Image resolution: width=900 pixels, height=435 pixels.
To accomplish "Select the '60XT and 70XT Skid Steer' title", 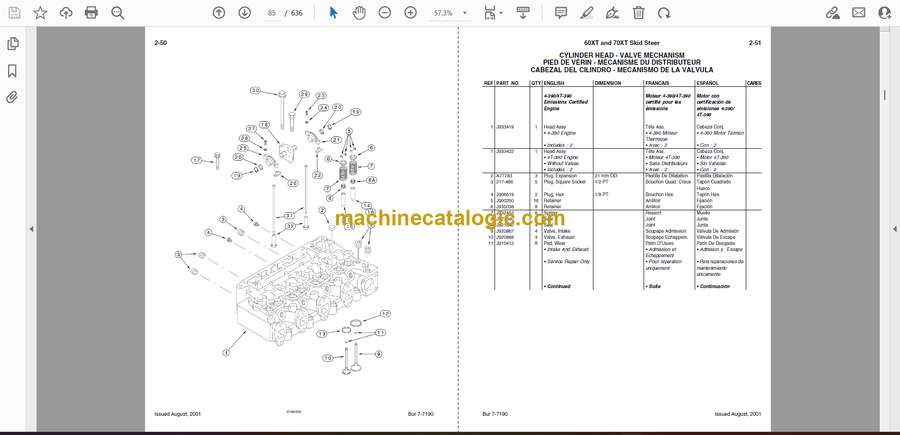I will point(622,42).
